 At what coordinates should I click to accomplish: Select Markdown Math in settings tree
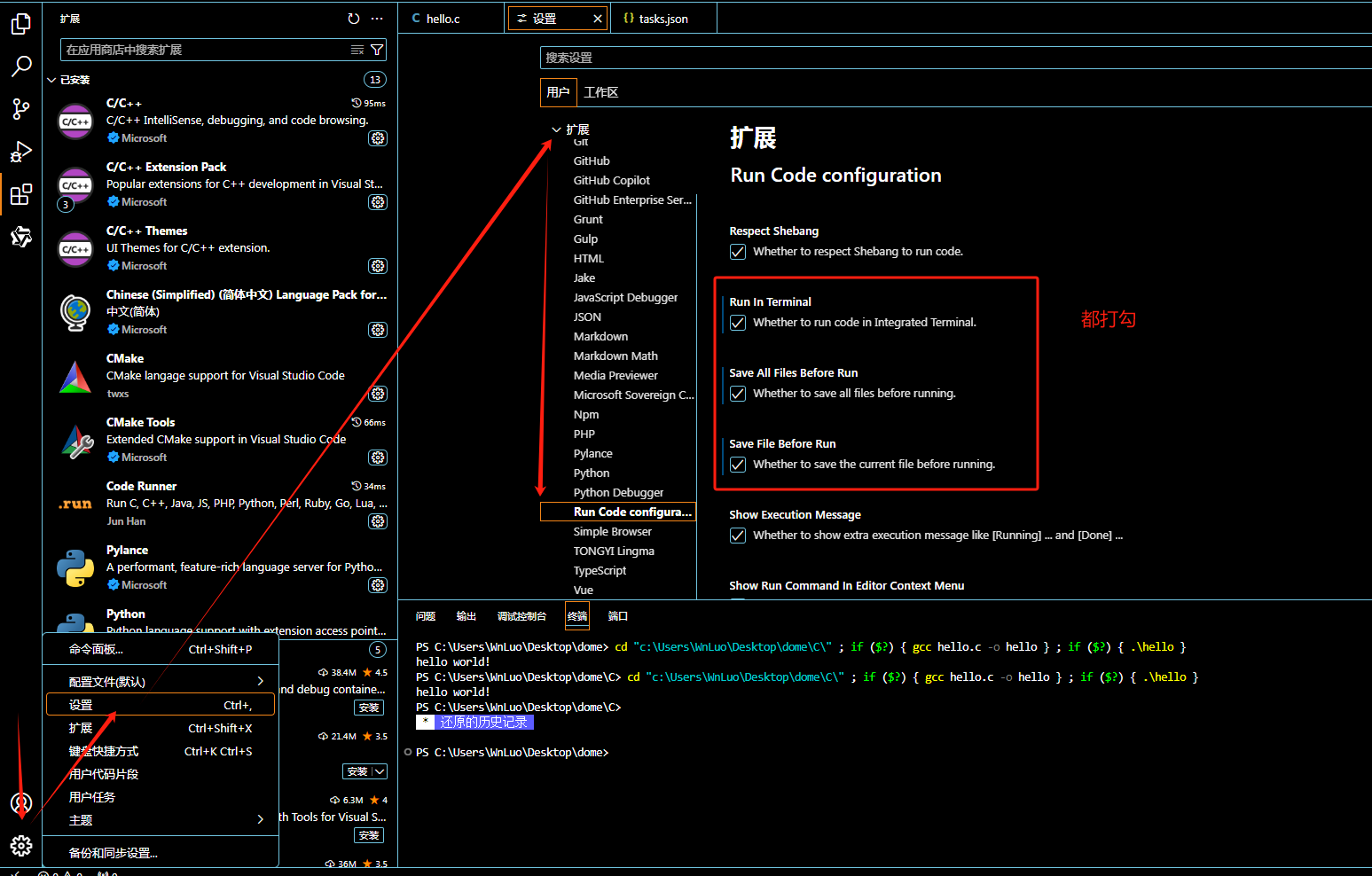point(615,356)
